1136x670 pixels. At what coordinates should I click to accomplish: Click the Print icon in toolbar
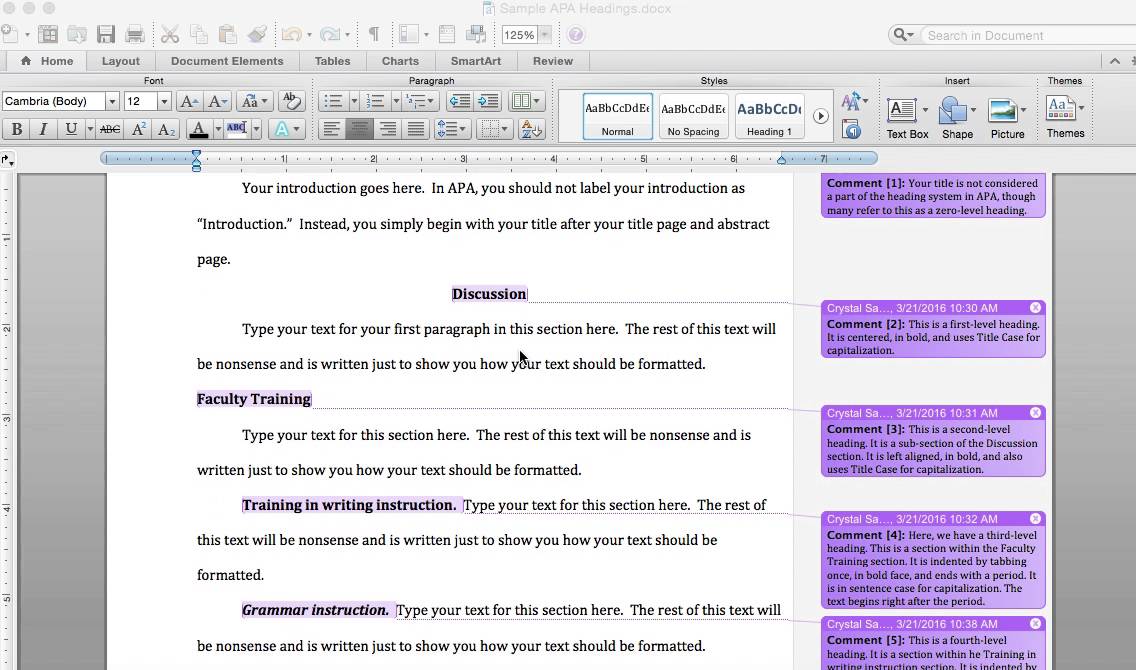coord(134,34)
